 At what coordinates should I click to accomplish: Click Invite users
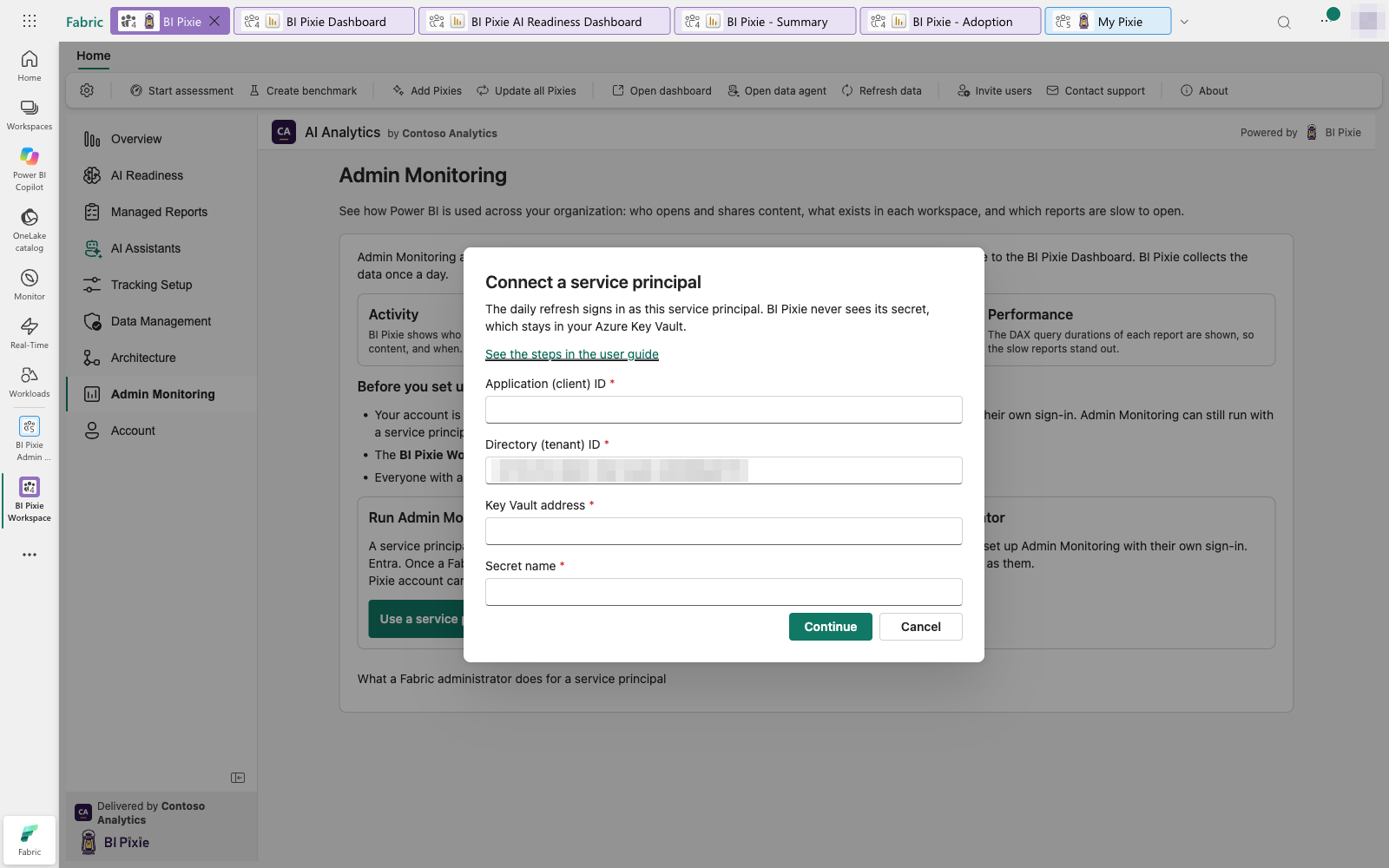995,90
